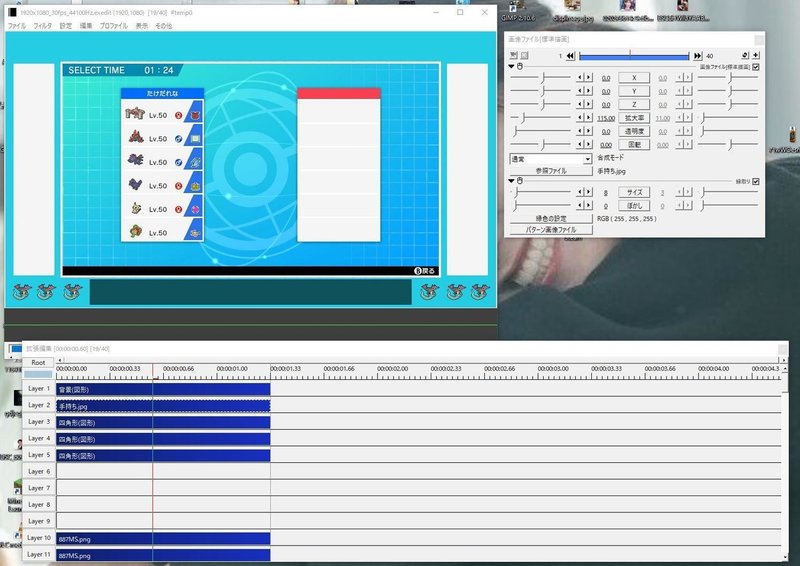Click the X movement mode button

(634, 78)
